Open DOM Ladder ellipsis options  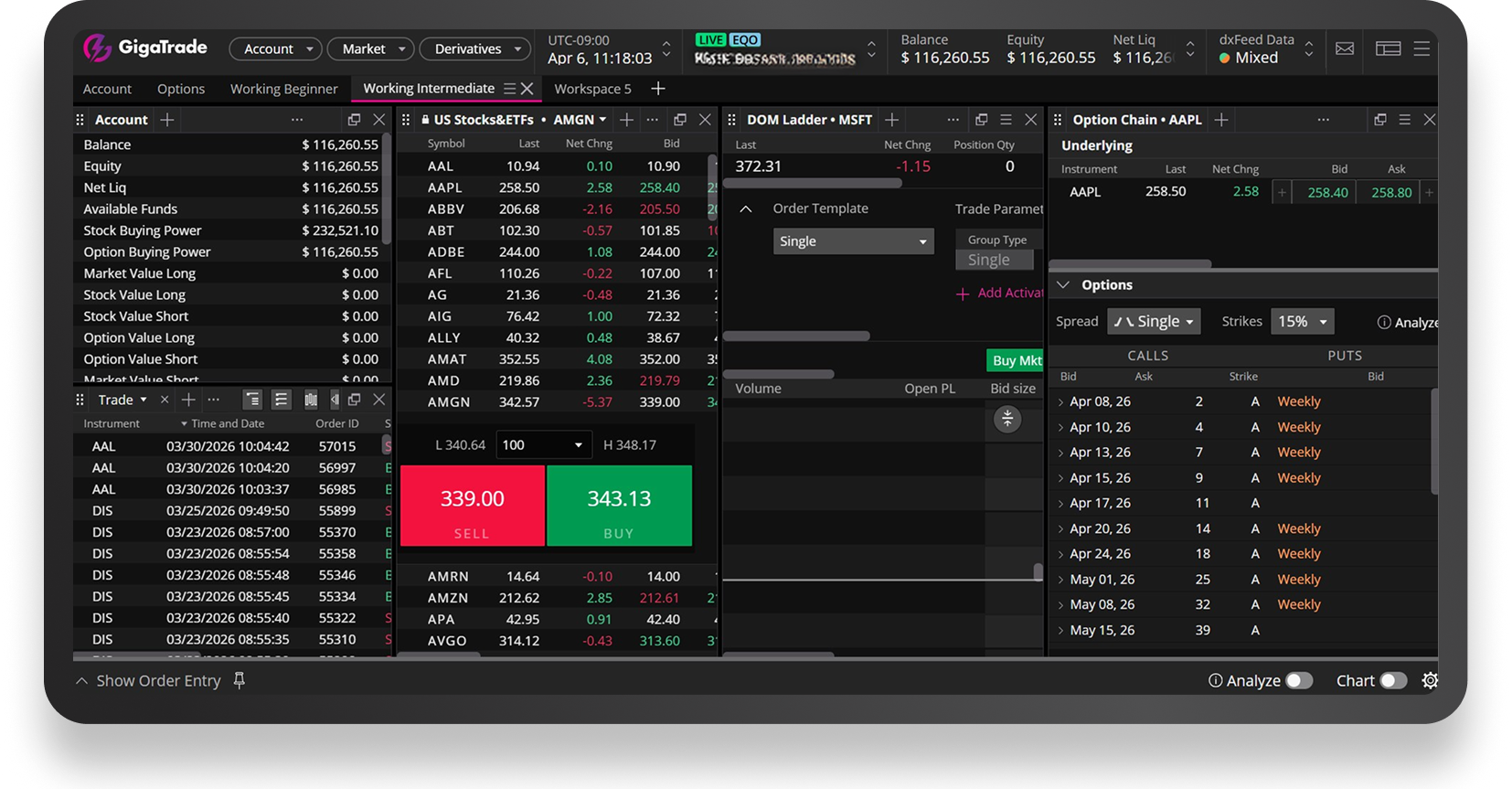click(x=953, y=120)
